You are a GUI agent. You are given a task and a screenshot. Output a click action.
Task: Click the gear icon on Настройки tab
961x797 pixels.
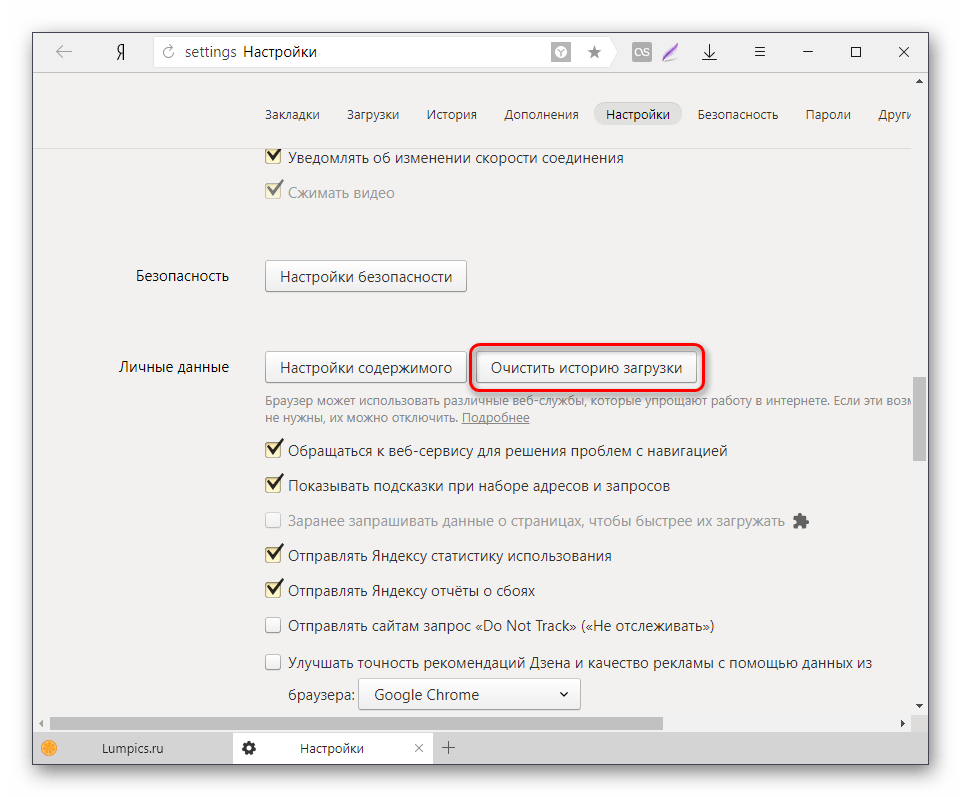coord(249,748)
